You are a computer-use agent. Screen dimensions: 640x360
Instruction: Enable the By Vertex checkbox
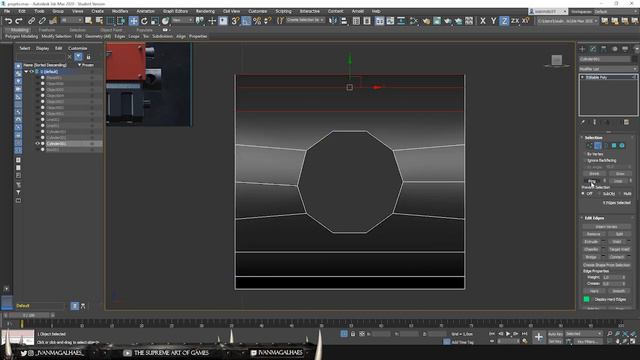(x=585, y=154)
